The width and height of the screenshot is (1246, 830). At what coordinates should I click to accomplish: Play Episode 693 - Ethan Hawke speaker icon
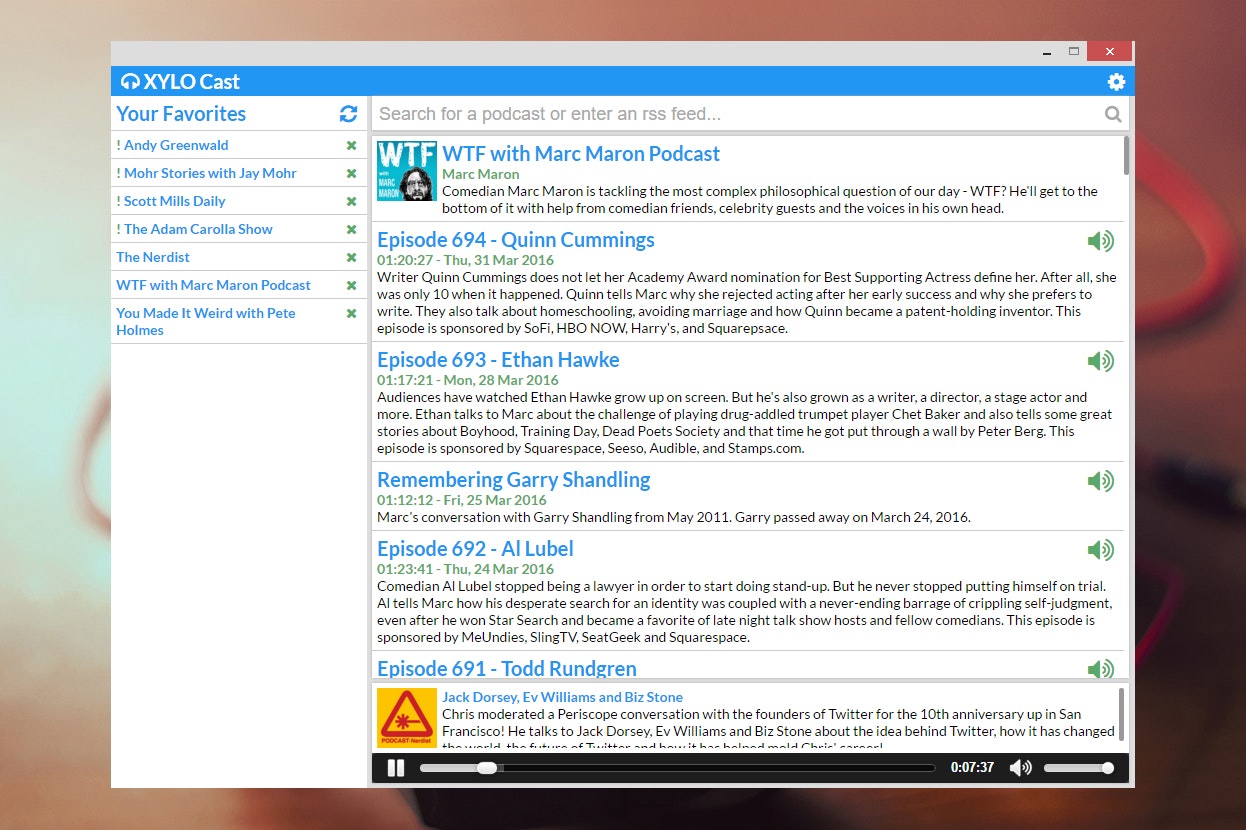click(1101, 361)
